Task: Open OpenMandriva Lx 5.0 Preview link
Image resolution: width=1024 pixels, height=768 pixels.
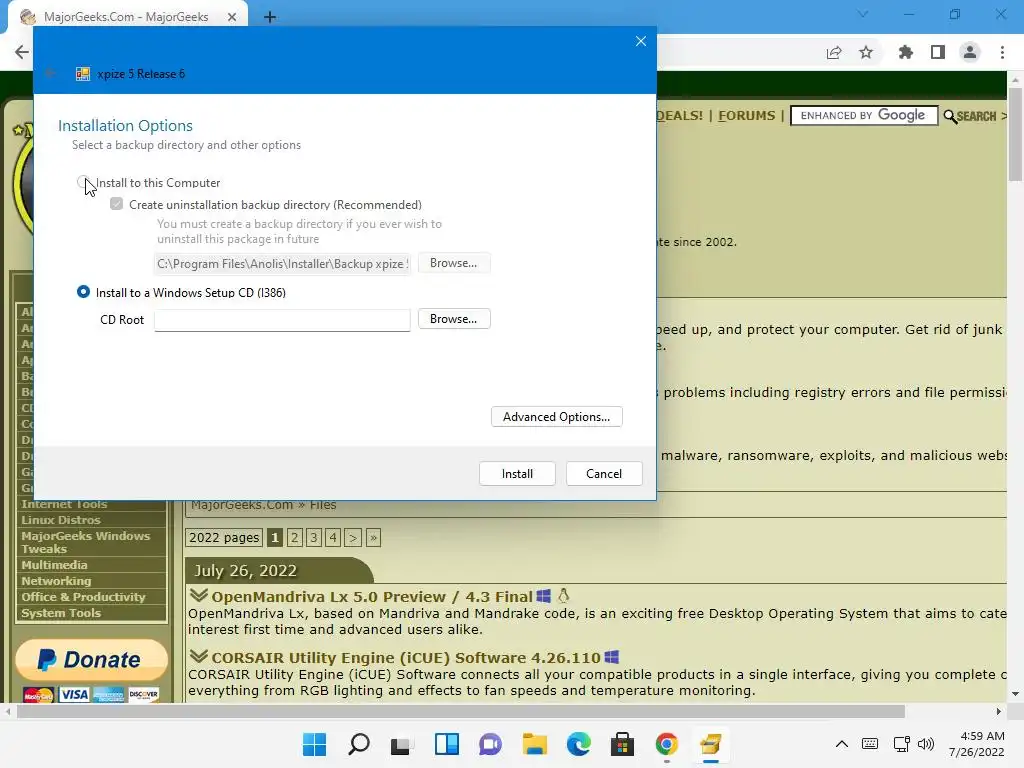Action: coord(372,597)
